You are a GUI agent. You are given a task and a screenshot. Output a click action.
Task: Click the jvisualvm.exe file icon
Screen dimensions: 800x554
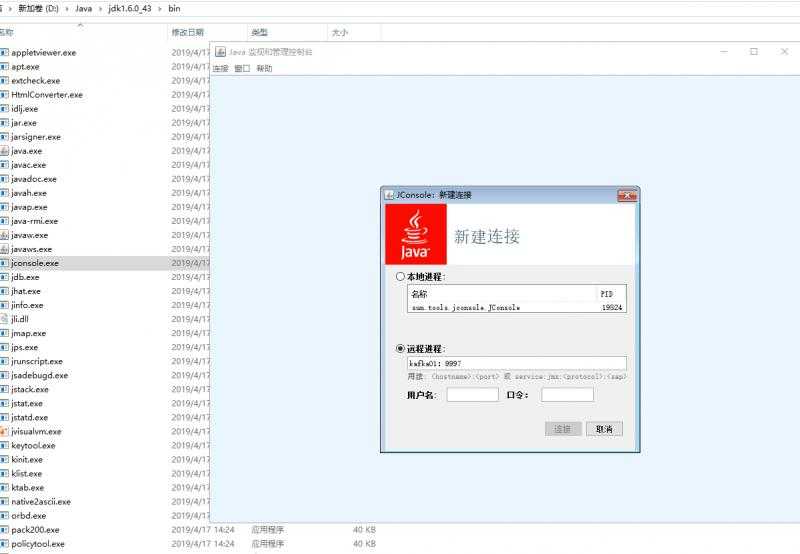tap(5, 431)
